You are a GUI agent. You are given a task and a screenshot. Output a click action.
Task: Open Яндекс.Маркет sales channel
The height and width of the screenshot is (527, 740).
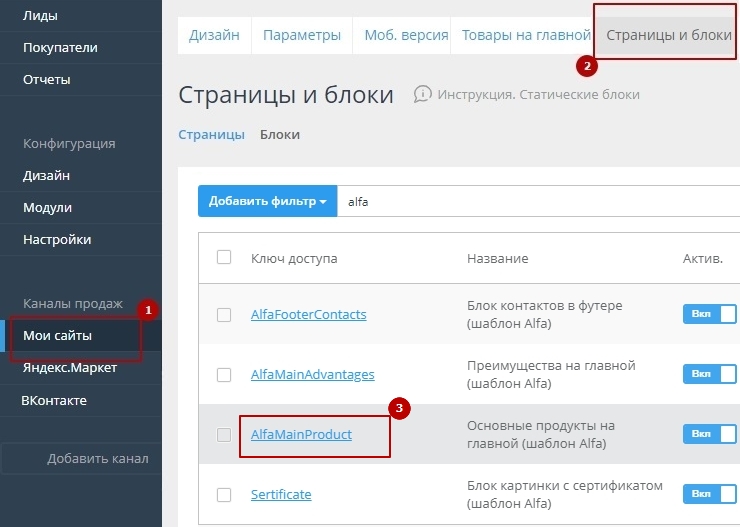70,368
